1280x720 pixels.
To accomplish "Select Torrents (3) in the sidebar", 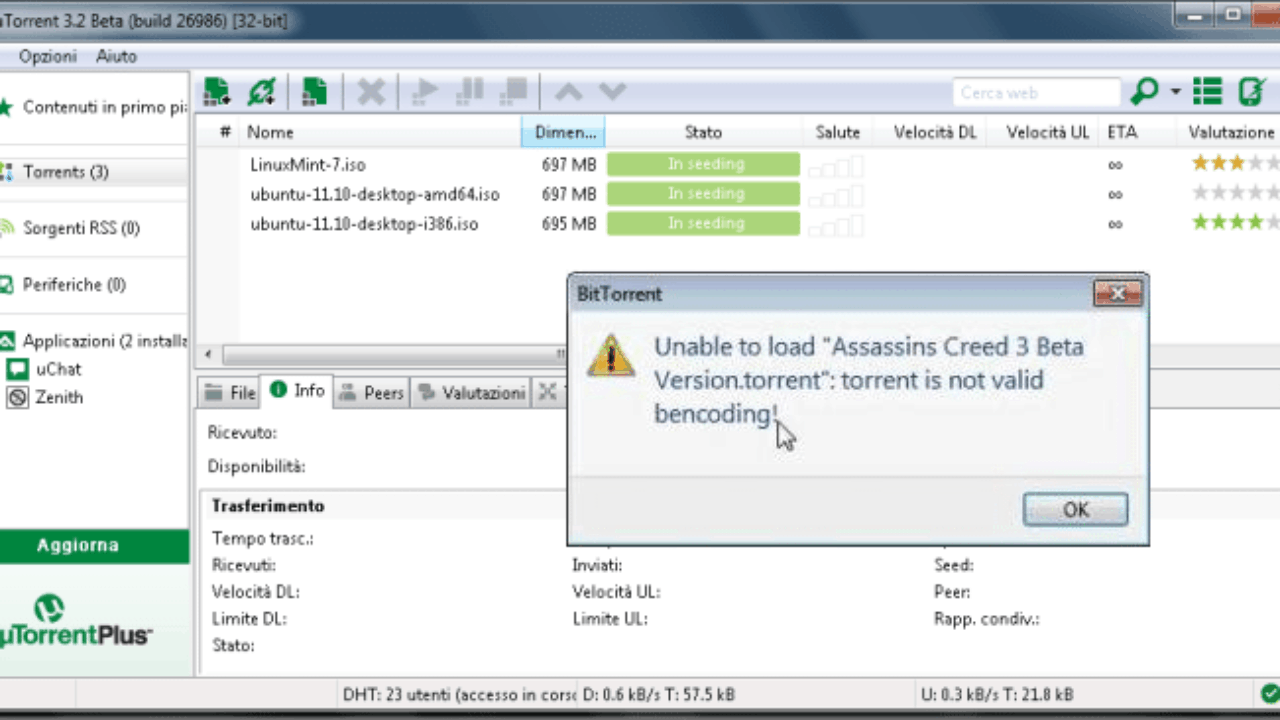I will tap(95, 172).
